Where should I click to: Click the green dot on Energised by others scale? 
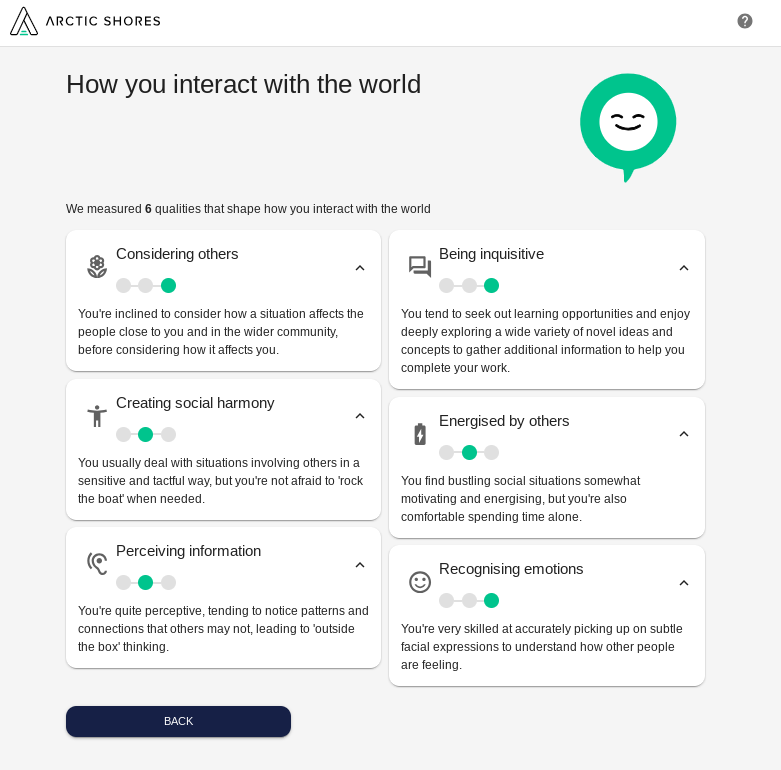[469, 453]
